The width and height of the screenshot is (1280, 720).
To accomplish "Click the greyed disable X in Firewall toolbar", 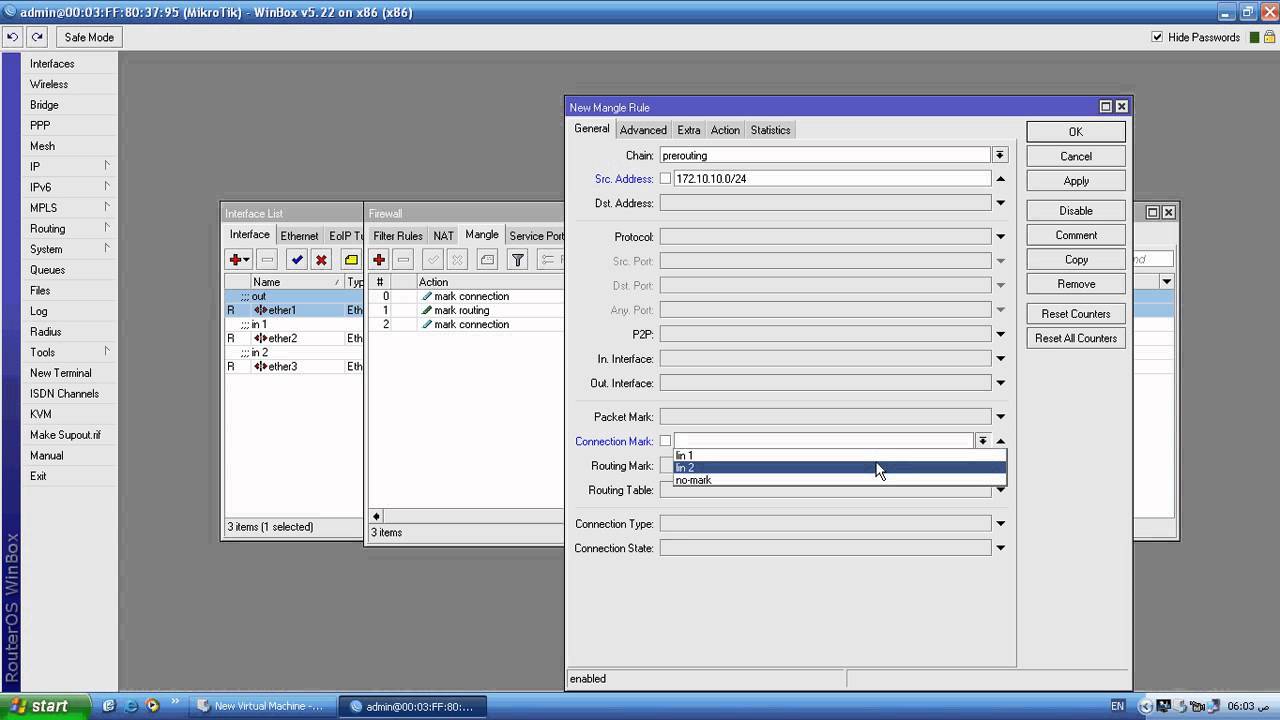I will [x=457, y=259].
